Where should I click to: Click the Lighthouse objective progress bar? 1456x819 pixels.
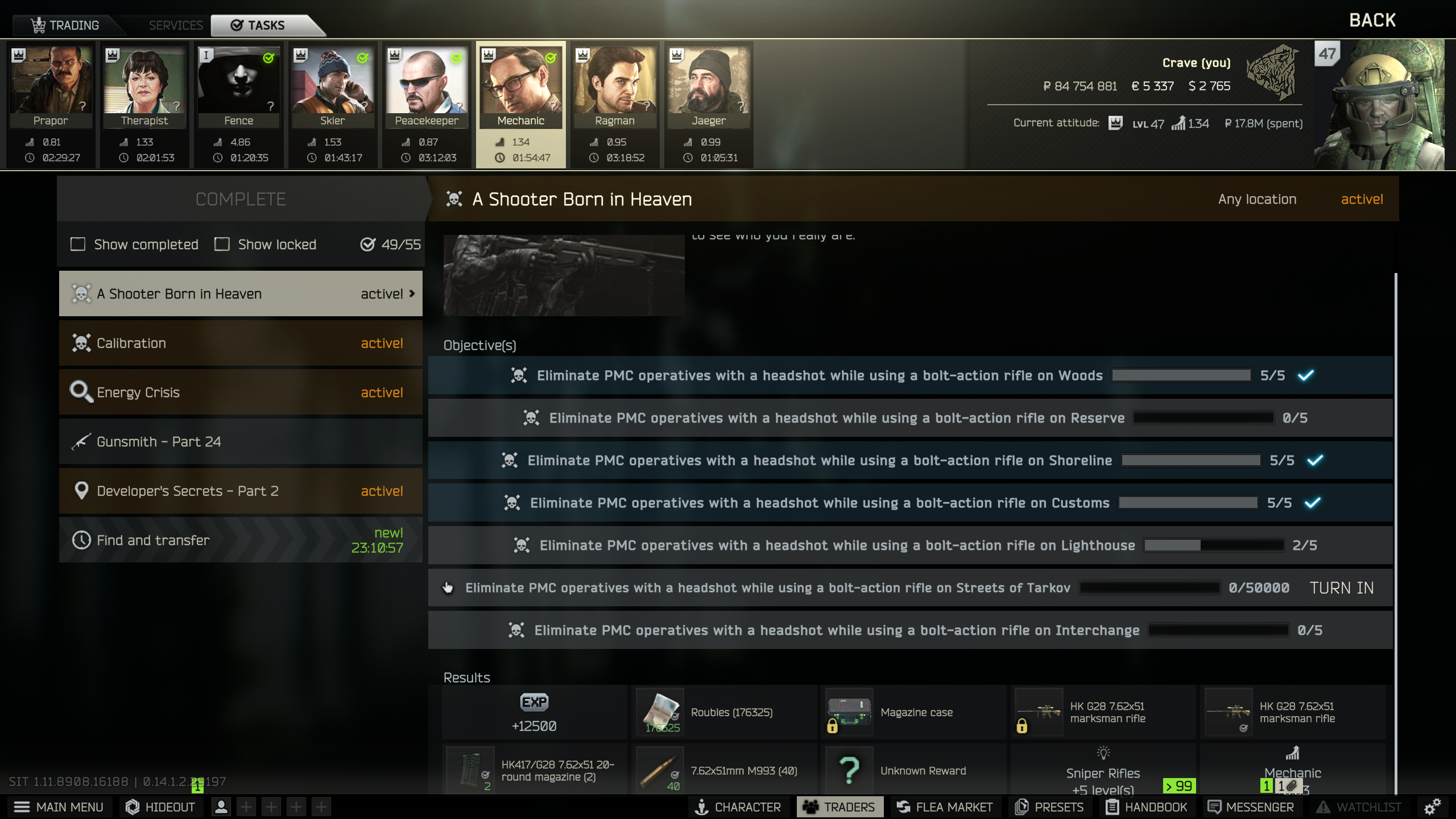tap(1214, 545)
